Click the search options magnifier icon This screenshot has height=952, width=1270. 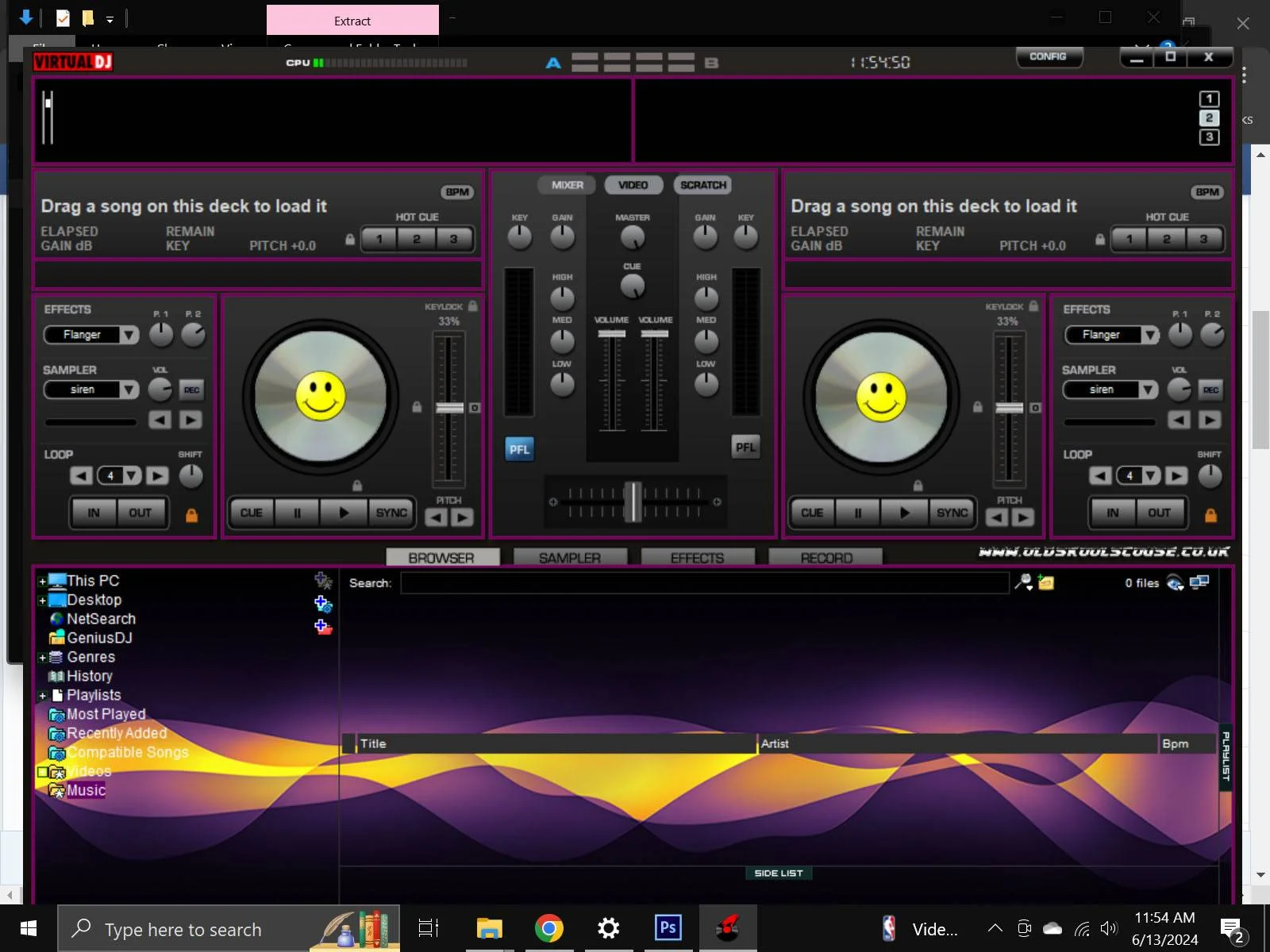point(1024,582)
